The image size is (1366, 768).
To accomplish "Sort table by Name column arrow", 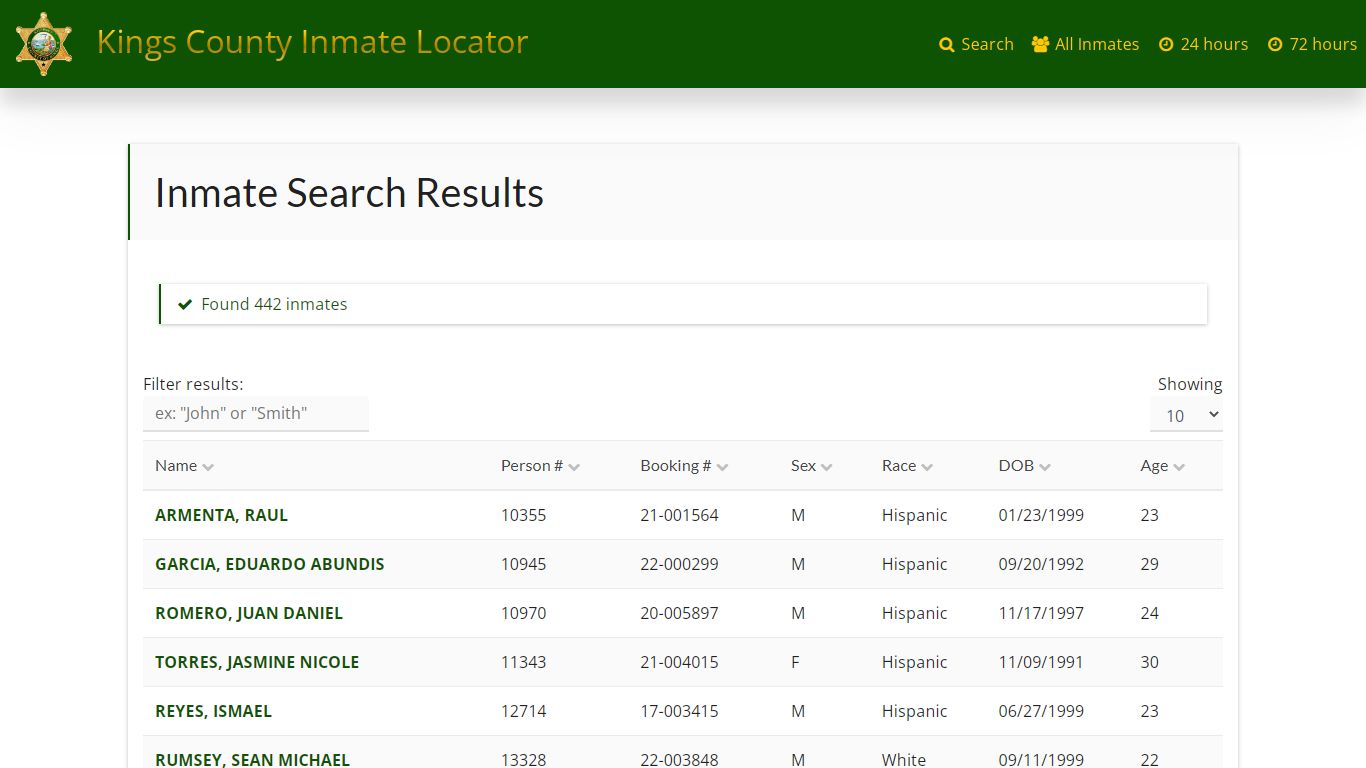I will 208,467.
